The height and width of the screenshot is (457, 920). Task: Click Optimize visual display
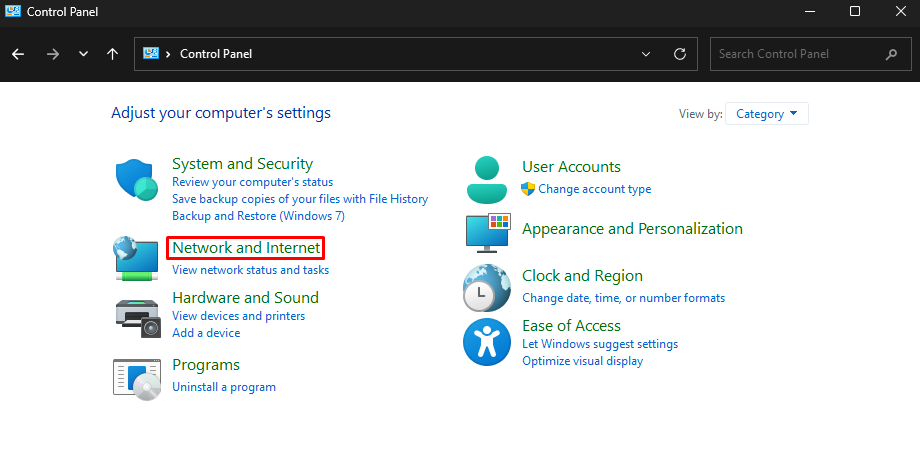(583, 361)
